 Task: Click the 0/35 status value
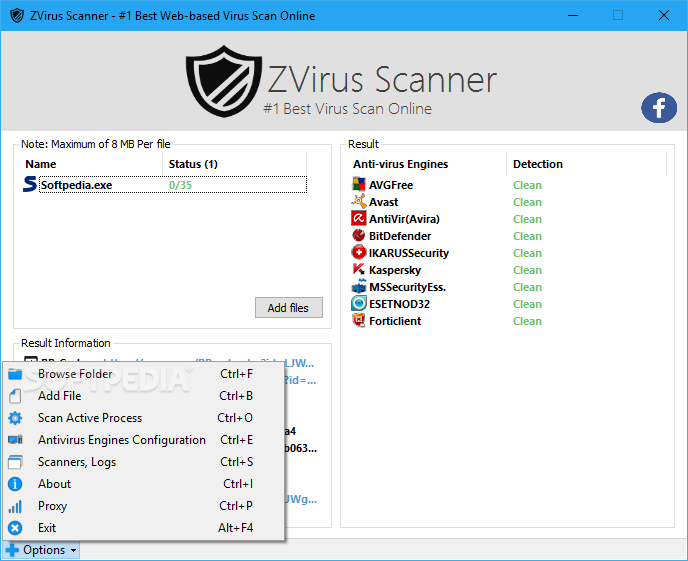[180, 185]
